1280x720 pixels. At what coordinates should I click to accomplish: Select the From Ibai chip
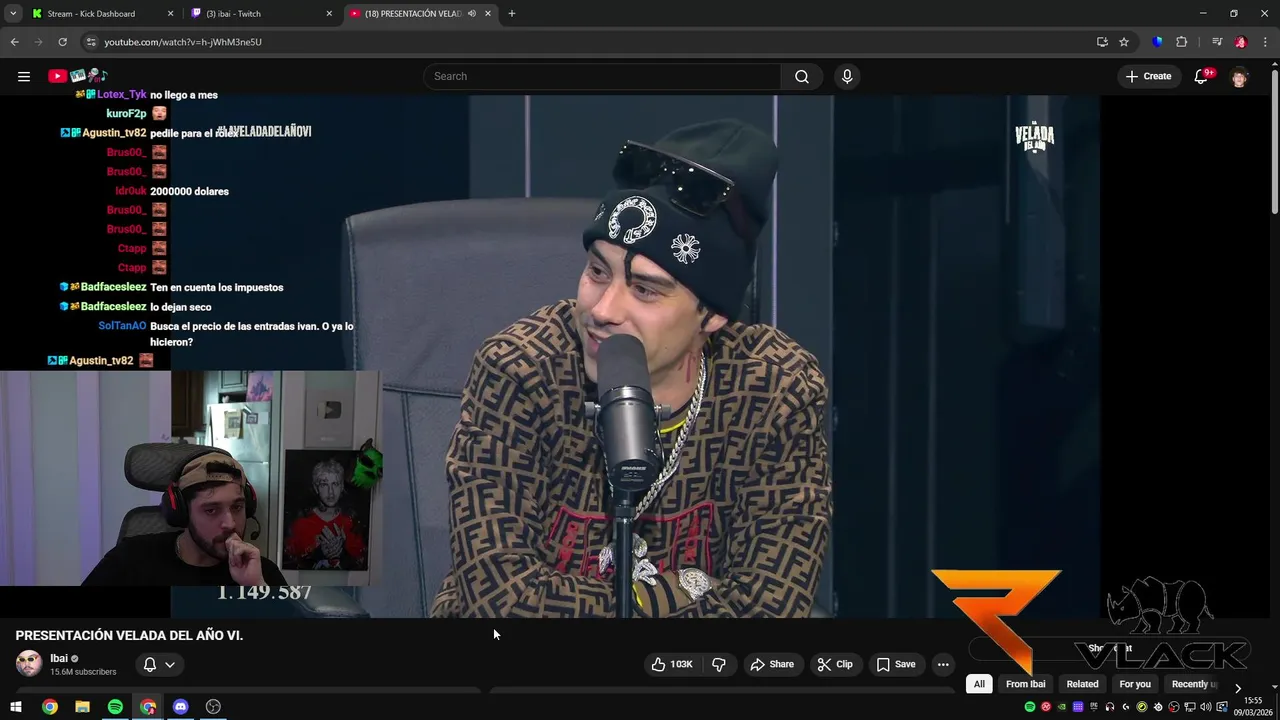coord(1025,684)
